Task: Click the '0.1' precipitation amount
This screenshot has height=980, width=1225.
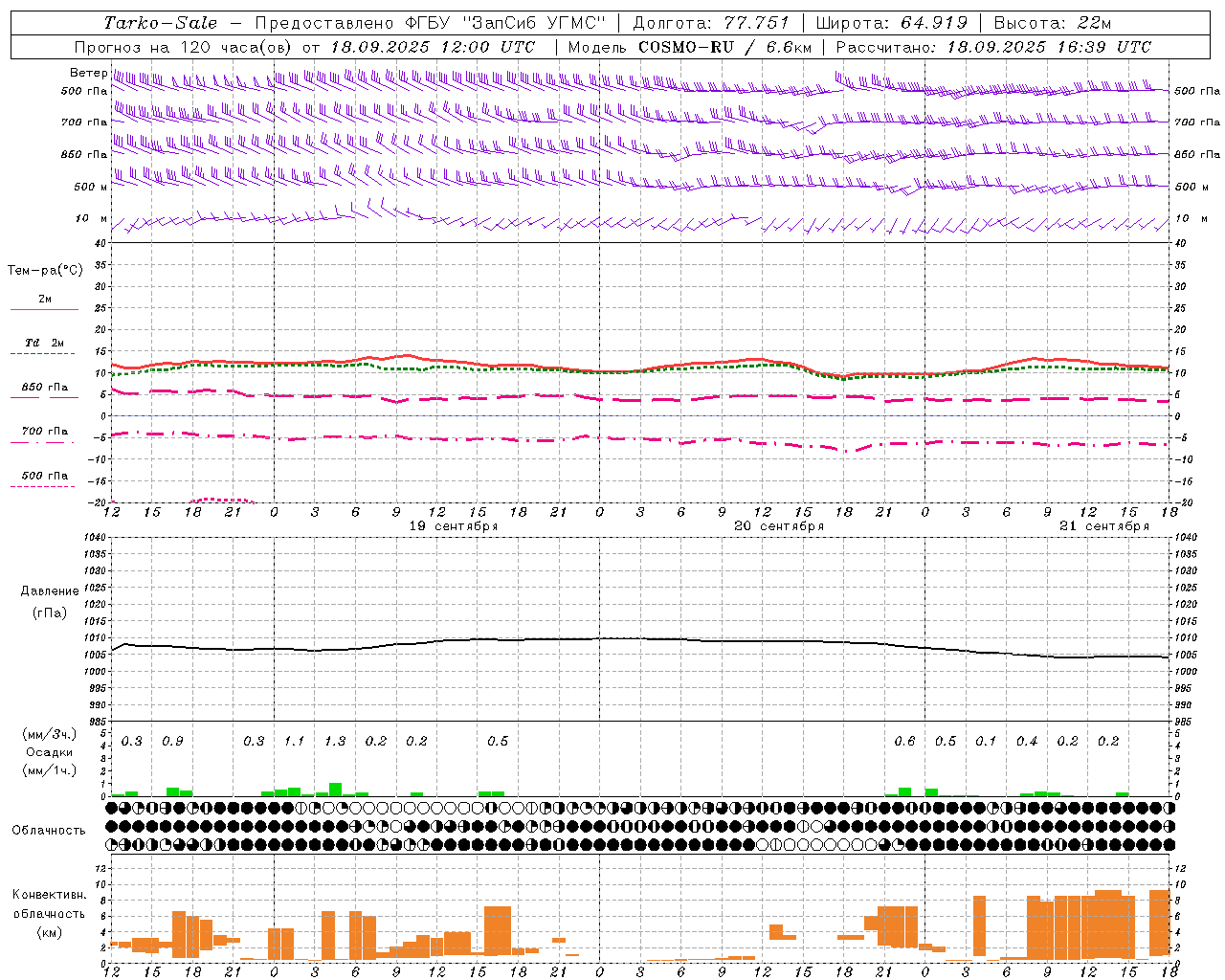Action: pyautogui.click(x=986, y=741)
